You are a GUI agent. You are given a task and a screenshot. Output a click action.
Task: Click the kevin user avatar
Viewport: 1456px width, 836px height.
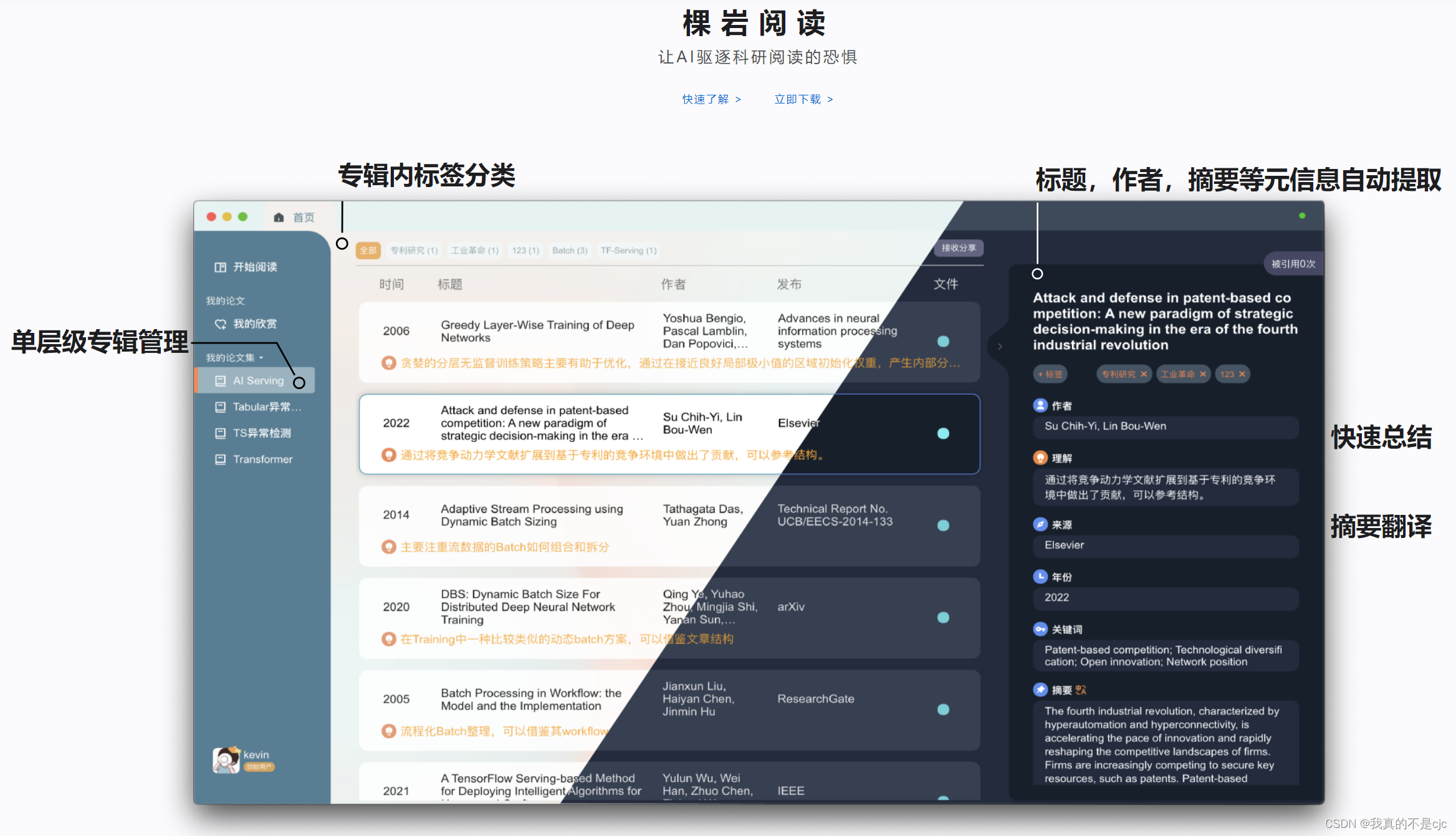(x=226, y=760)
